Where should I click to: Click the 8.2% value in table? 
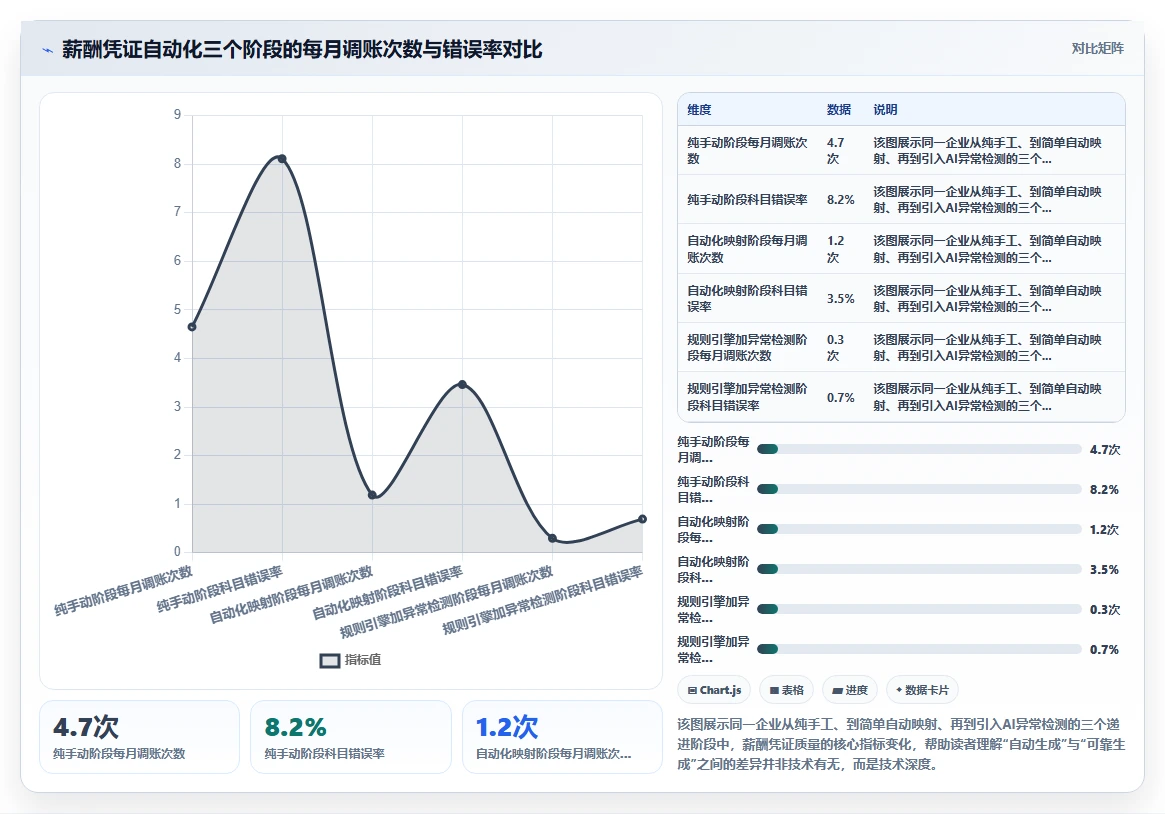coord(841,200)
